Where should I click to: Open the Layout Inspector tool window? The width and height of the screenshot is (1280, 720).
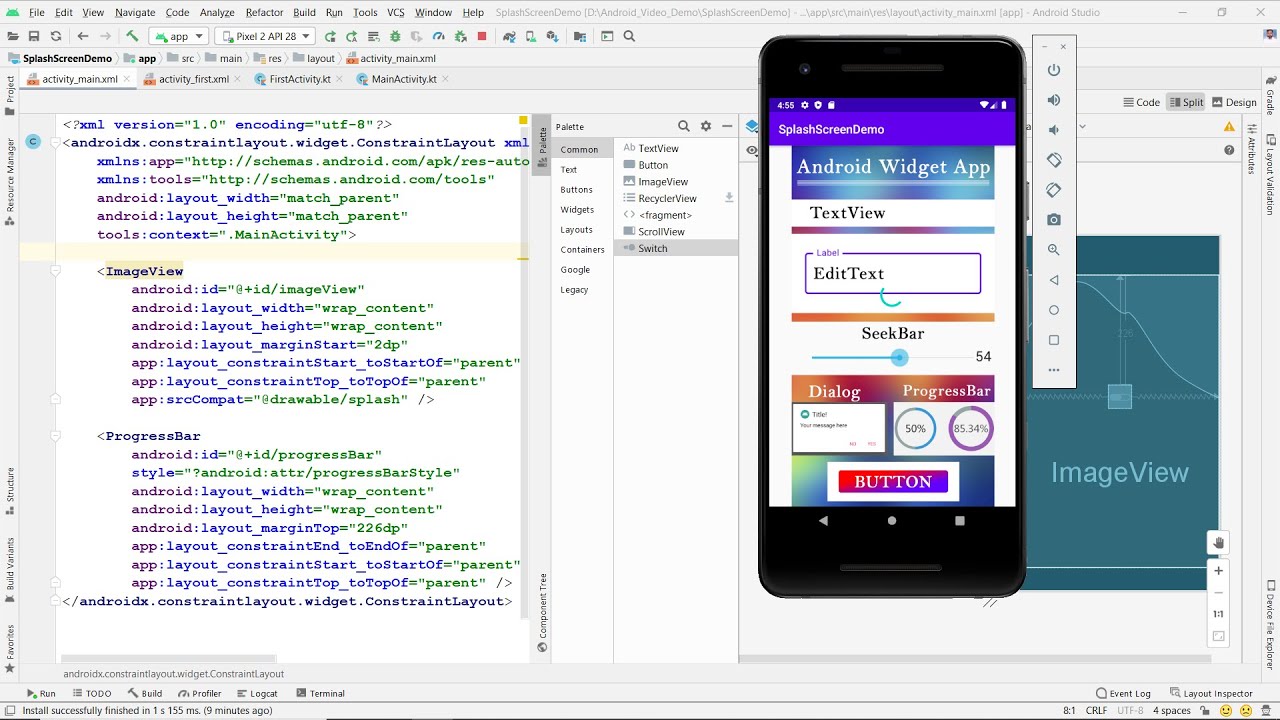[x=1210, y=693]
